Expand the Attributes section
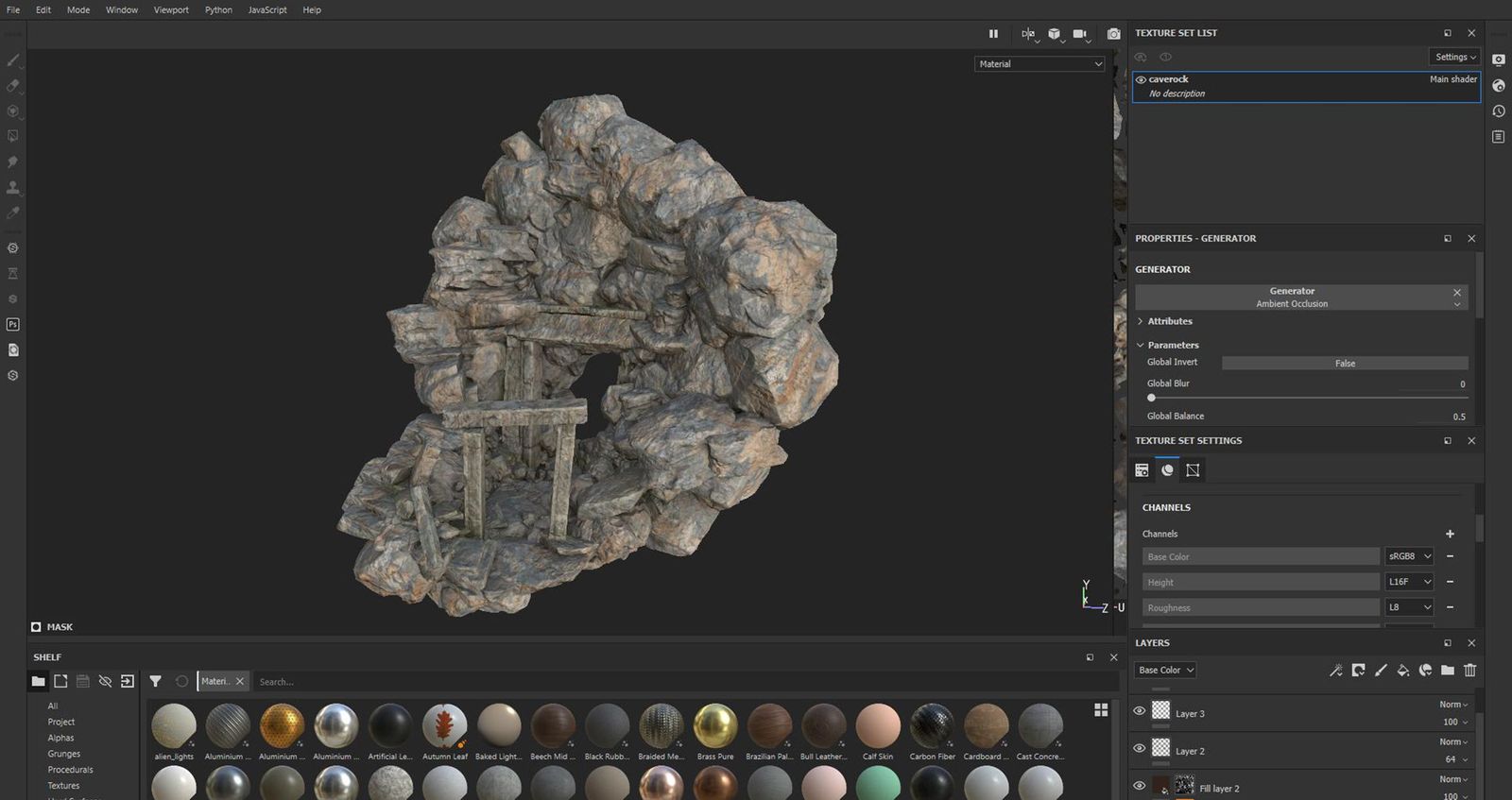 (1169, 321)
